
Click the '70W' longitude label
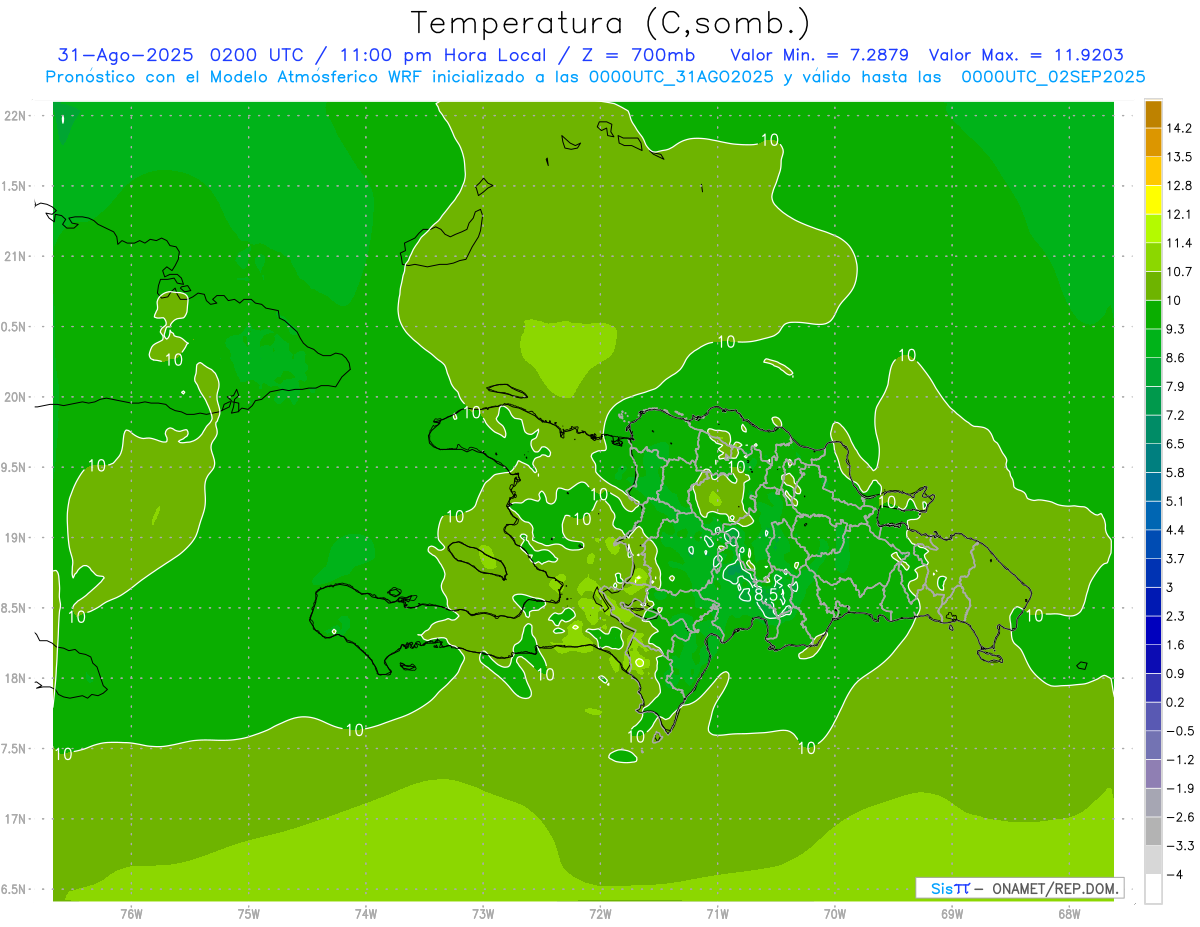click(835, 913)
